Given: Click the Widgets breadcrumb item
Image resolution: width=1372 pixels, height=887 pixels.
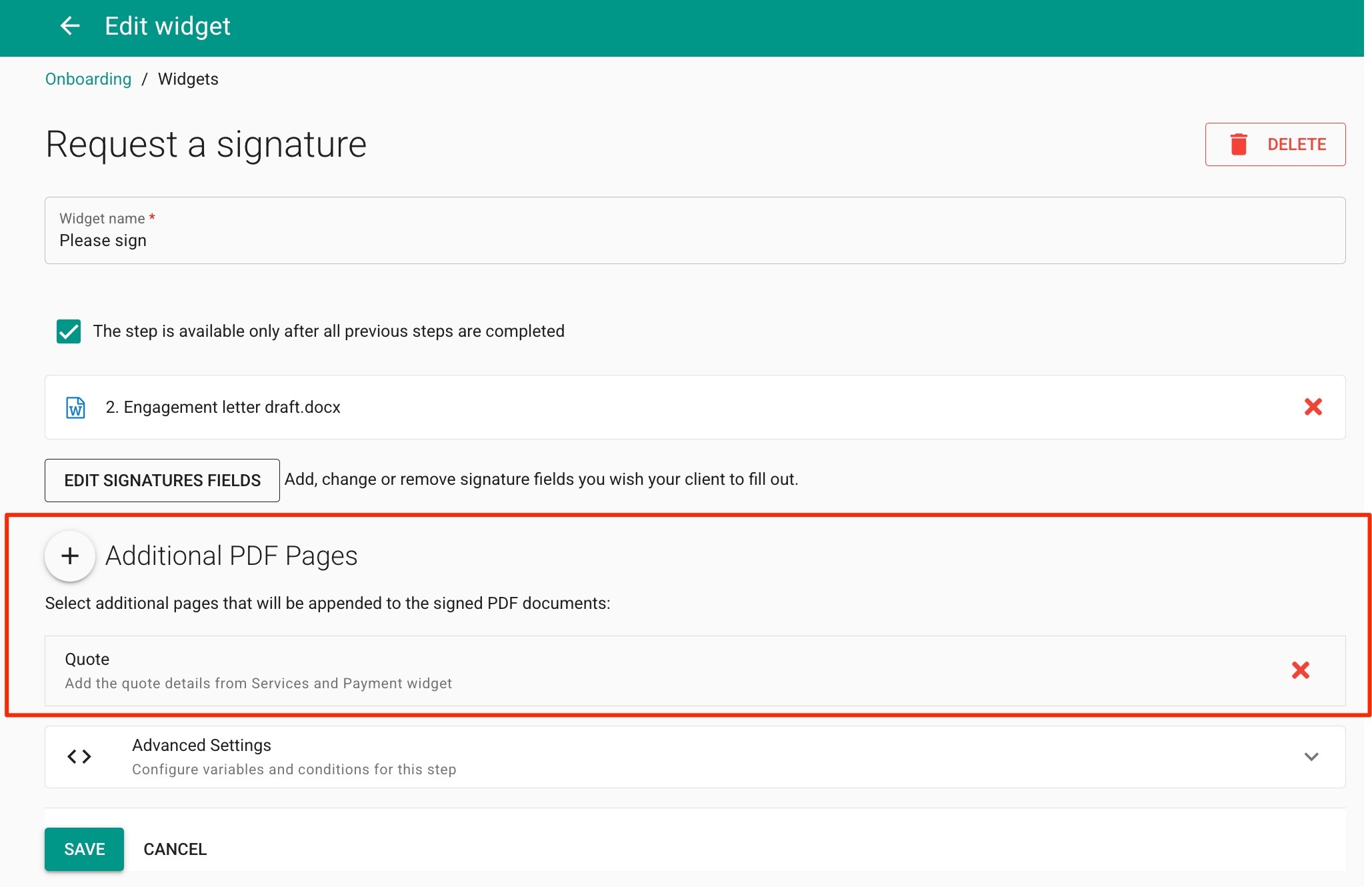Looking at the screenshot, I should point(188,79).
